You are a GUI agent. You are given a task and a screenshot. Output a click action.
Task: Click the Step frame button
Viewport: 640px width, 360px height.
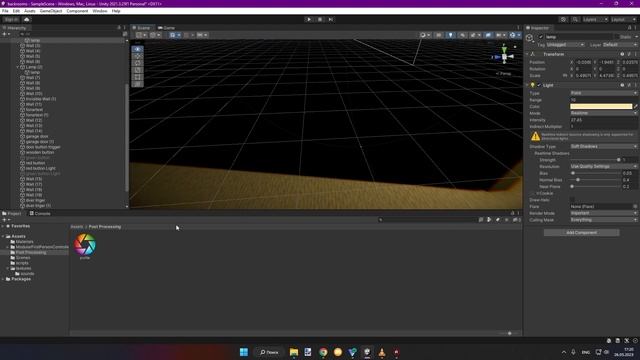(x=331, y=19)
